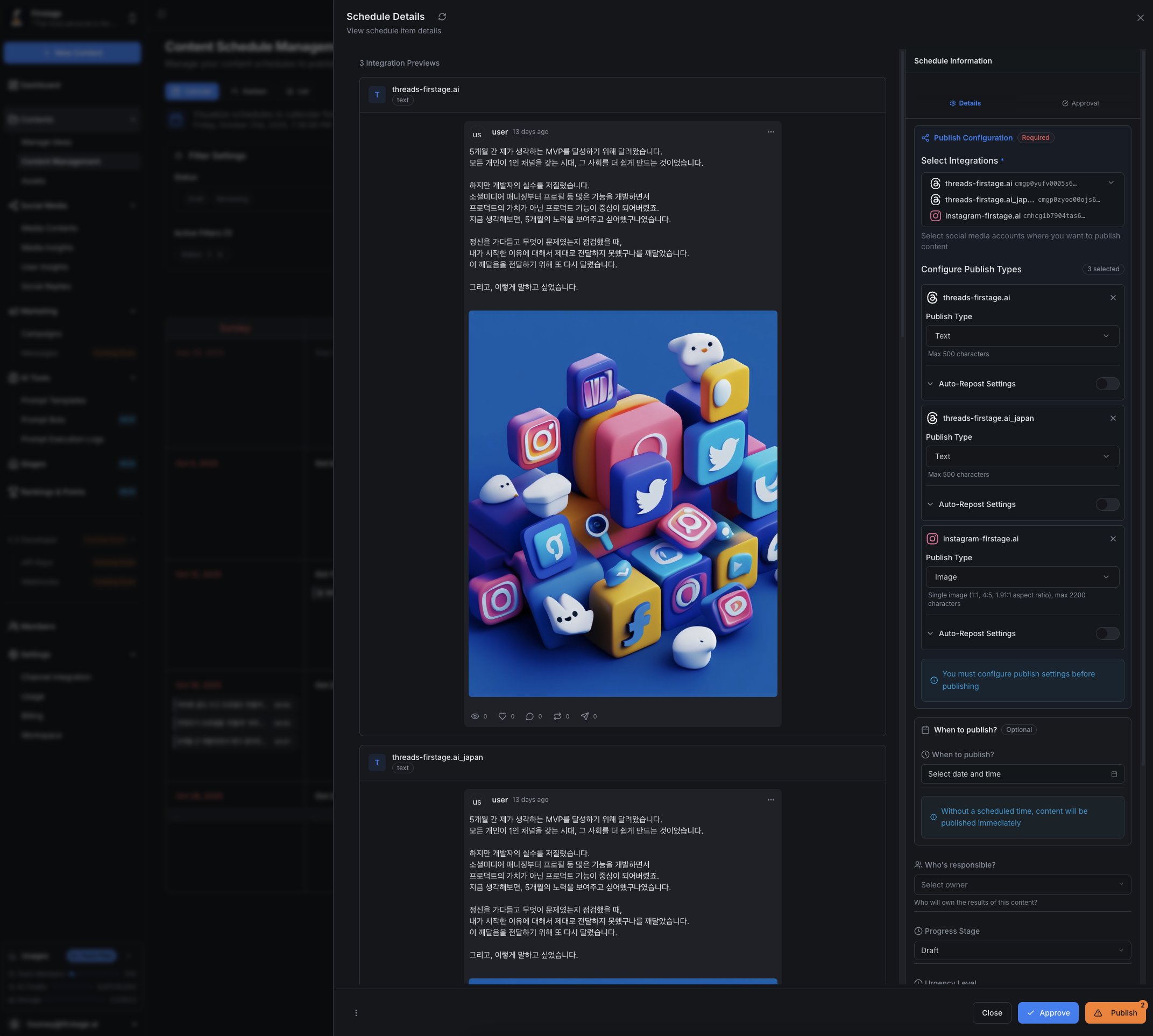This screenshot has width=1153, height=1036.
Task: Click the refresh icon beside Schedule Details
Action: pyautogui.click(x=442, y=17)
